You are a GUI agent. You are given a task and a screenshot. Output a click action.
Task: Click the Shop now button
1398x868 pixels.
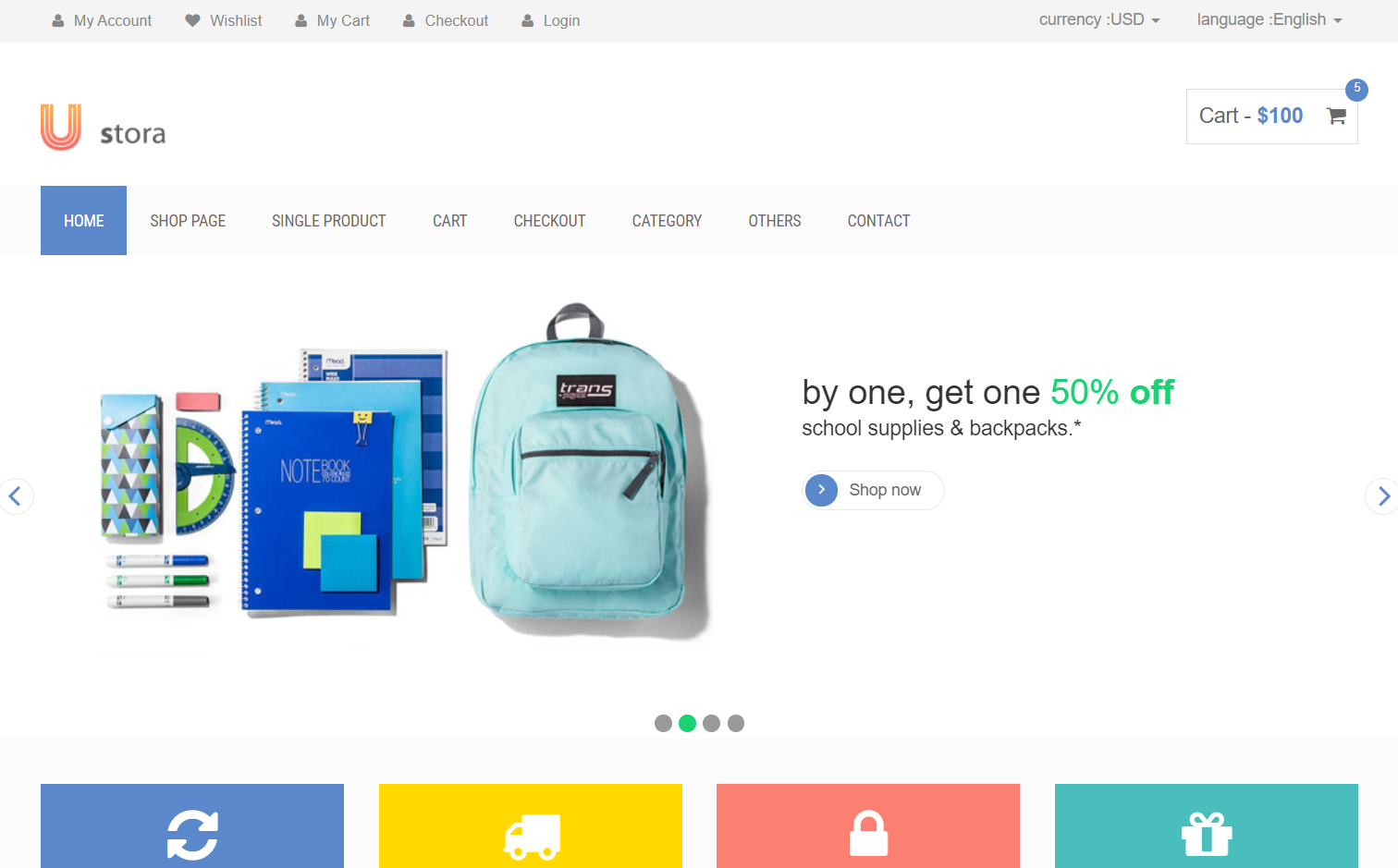point(873,490)
